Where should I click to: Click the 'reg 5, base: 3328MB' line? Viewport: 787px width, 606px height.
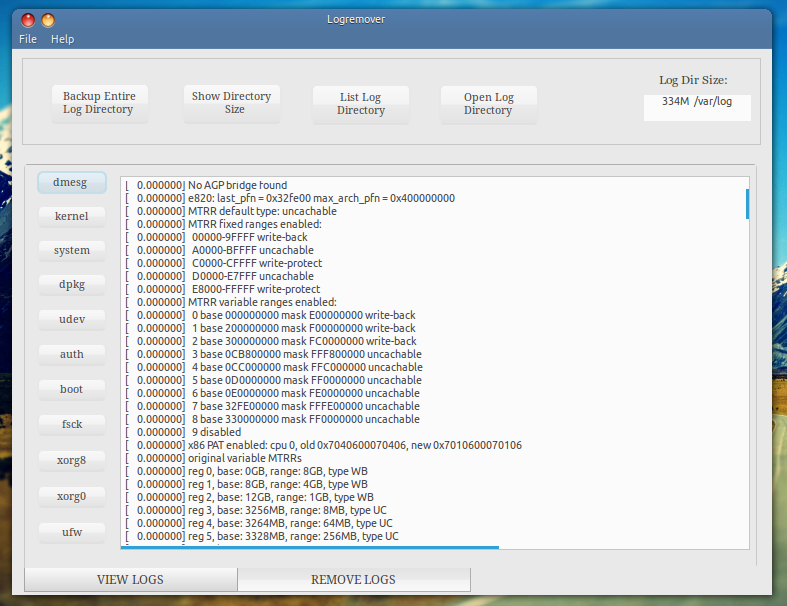(x=262, y=537)
